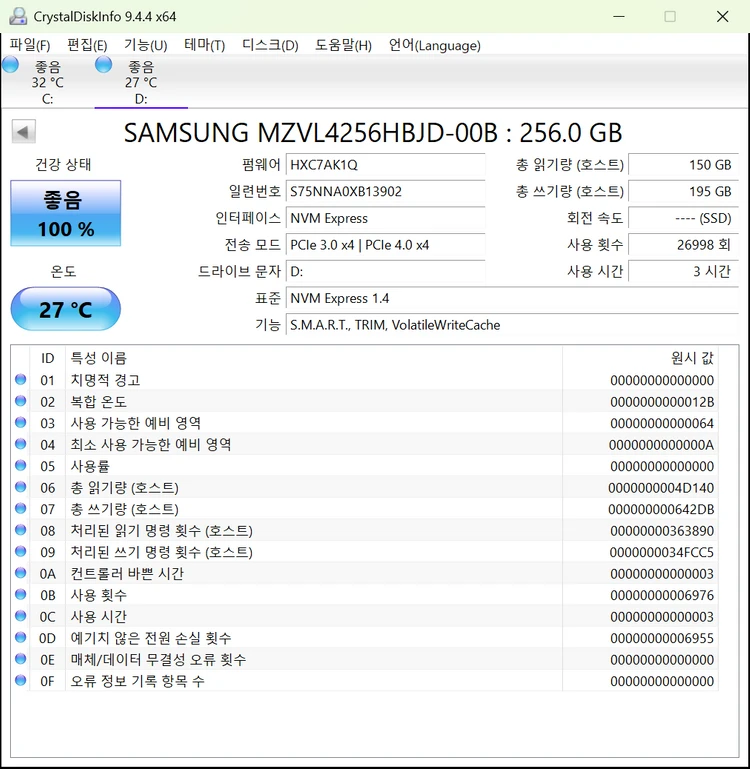Click status dot for attribute 0C 사용 시간
Image resolution: width=750 pixels, height=769 pixels.
pyautogui.click(x=21, y=615)
